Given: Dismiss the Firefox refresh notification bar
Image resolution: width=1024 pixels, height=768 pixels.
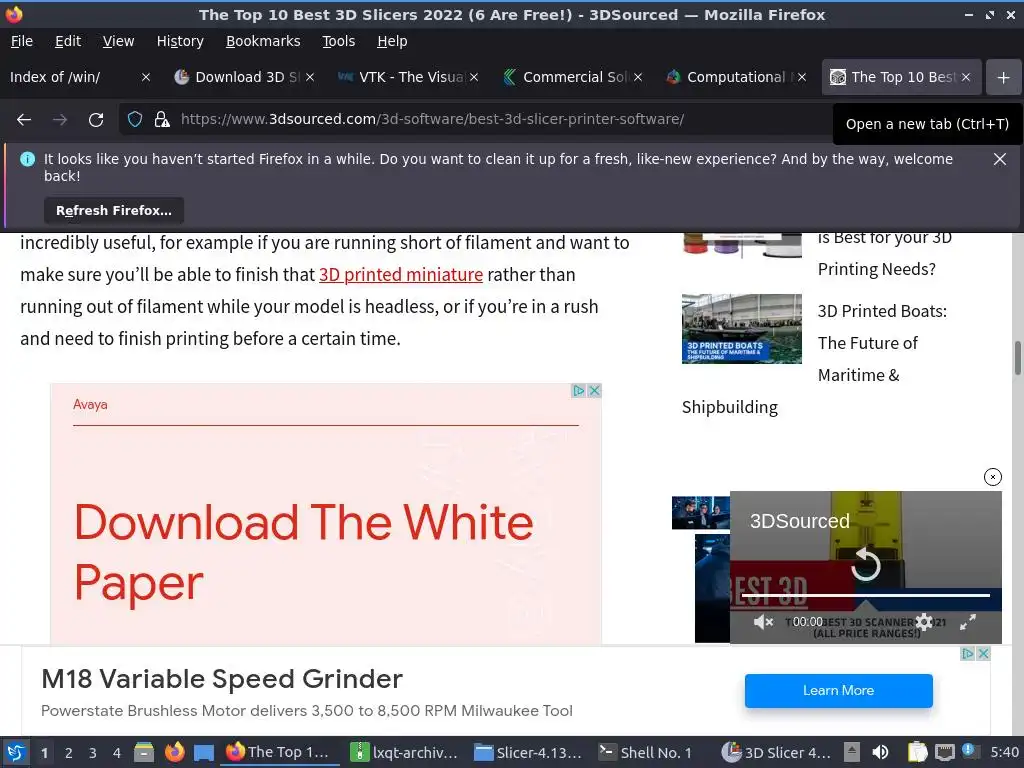Looking at the screenshot, I should (1000, 159).
